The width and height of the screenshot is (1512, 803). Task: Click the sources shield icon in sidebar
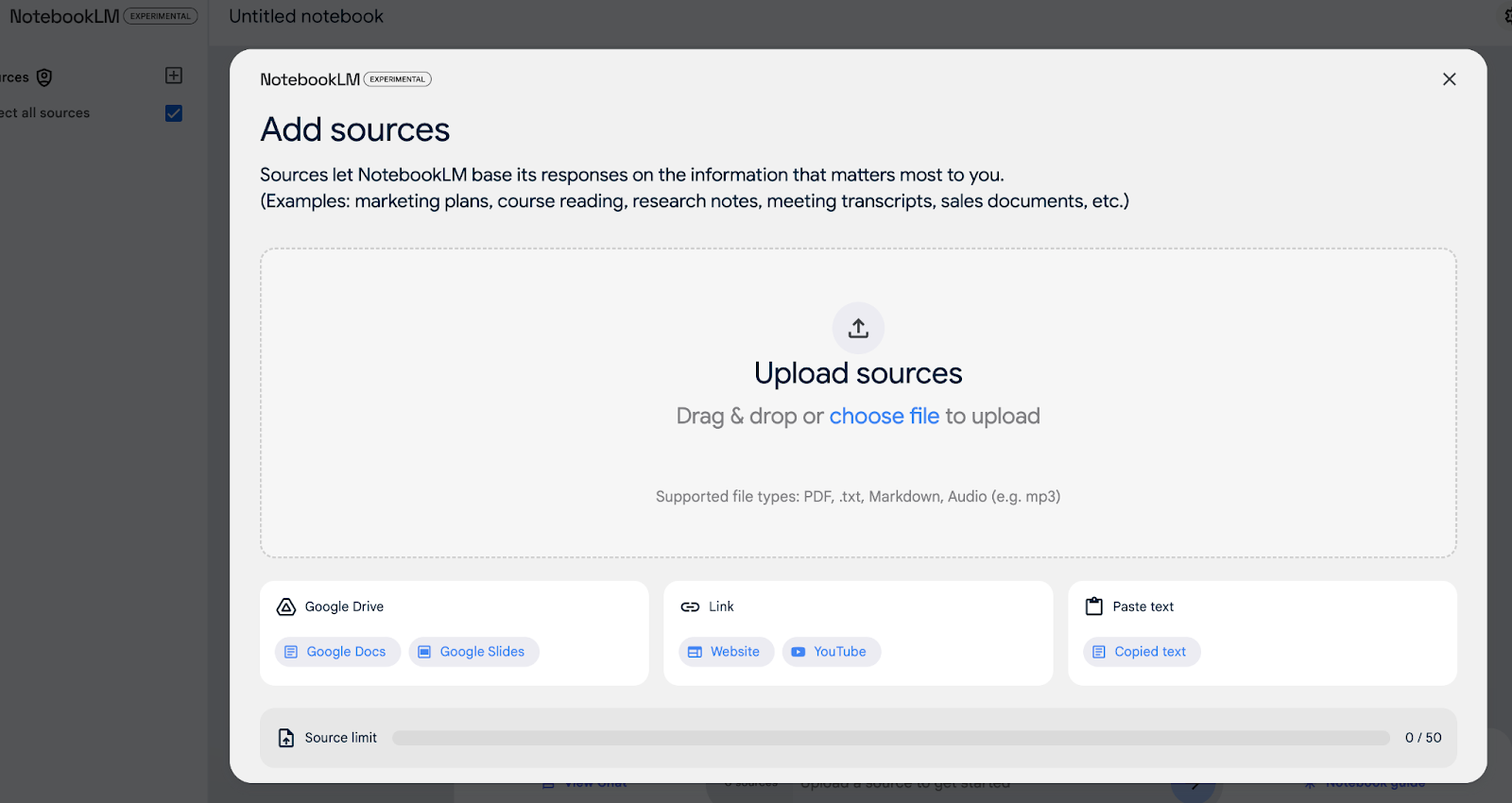pos(44,77)
